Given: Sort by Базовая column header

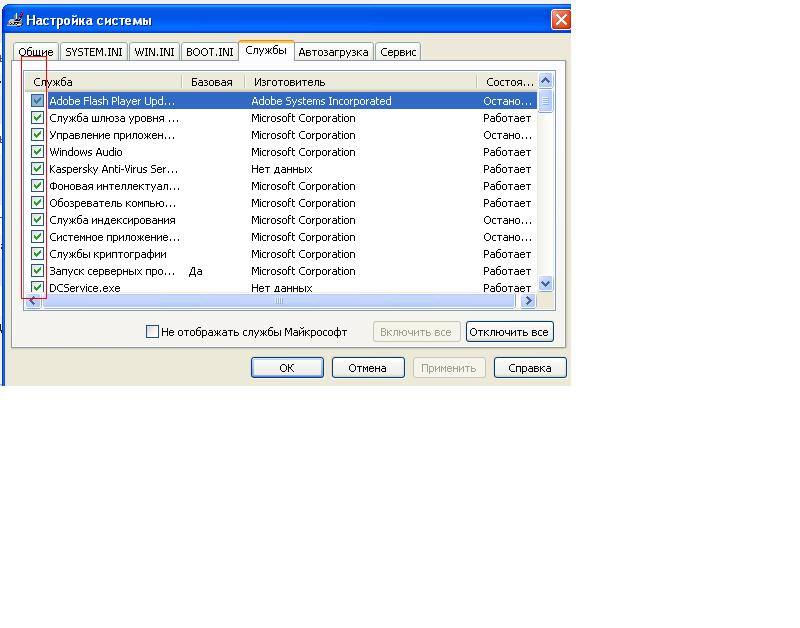Looking at the screenshot, I should click(212, 82).
